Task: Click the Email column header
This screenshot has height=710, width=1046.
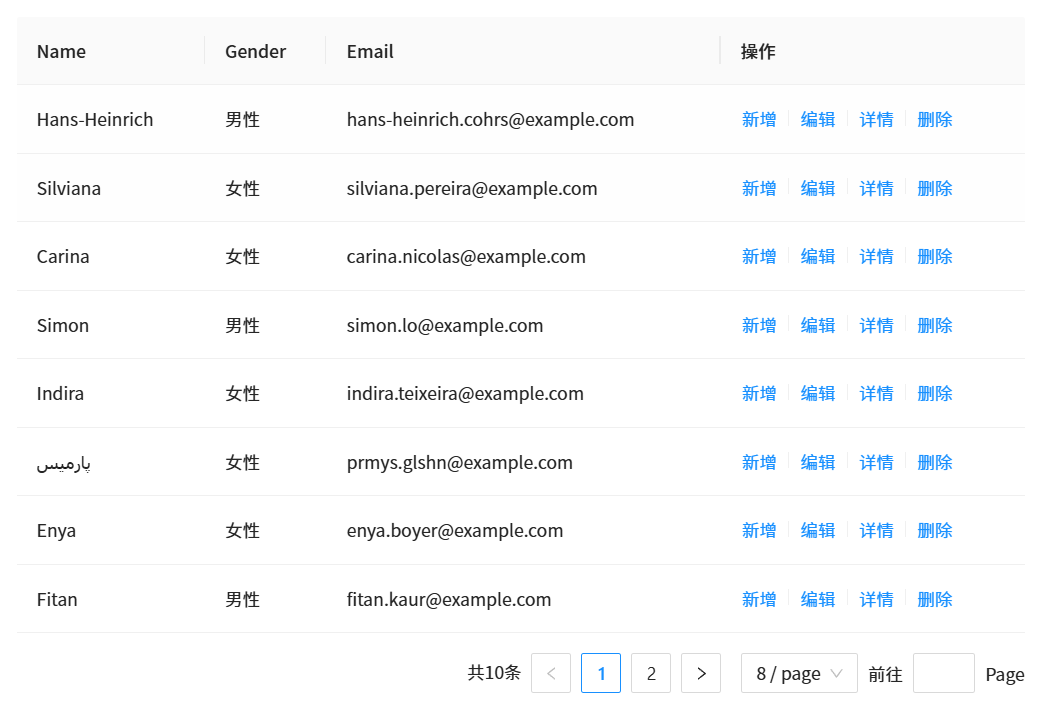Action: (x=370, y=52)
